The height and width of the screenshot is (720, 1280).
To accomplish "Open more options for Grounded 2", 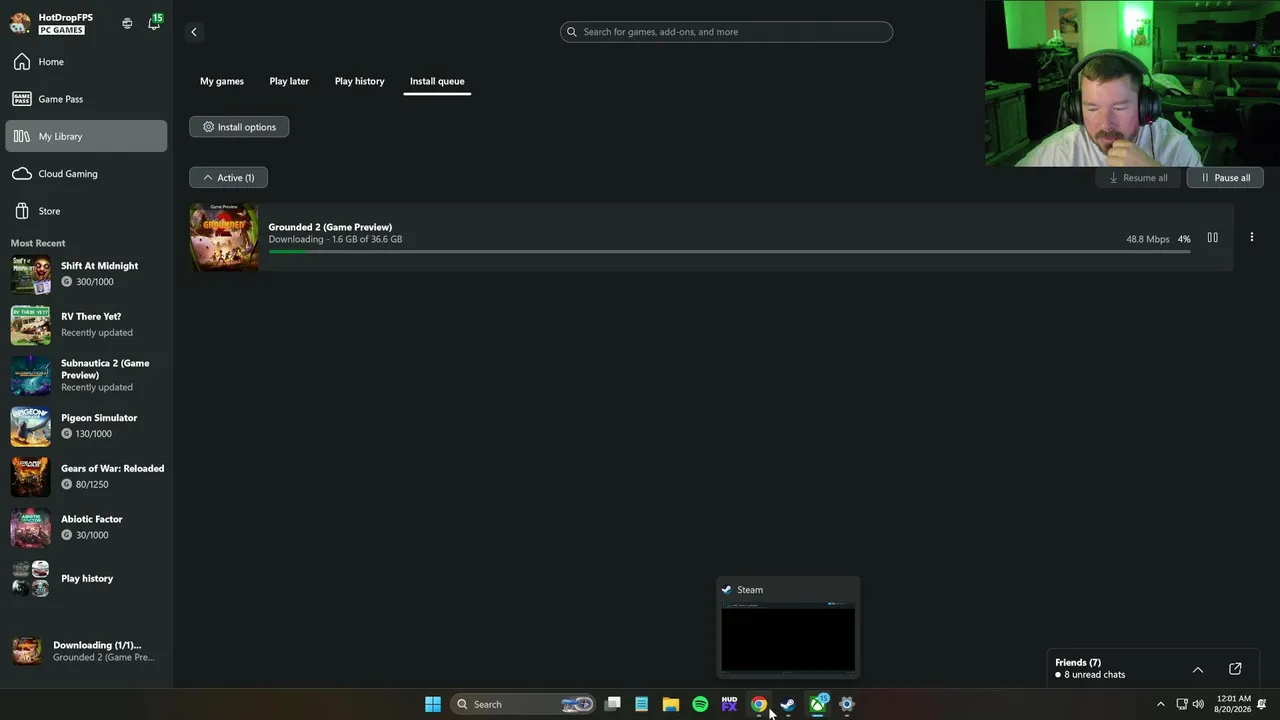I will tap(1251, 238).
